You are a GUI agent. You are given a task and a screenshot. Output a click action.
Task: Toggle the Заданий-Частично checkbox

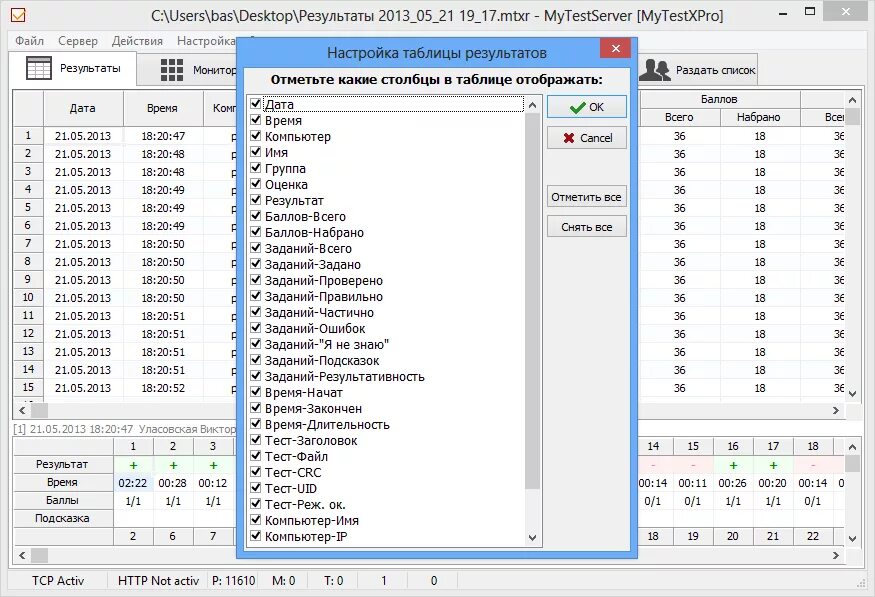click(256, 312)
